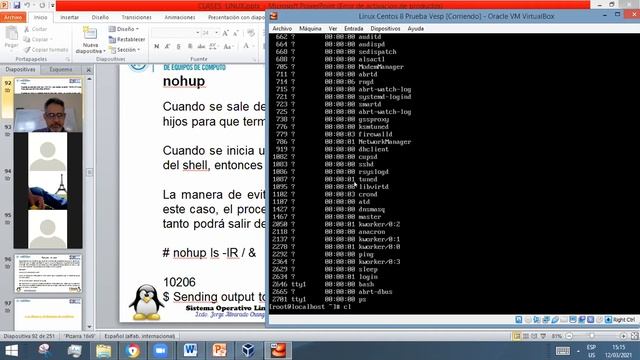
Task: Open the VirtualBox Entrada menu
Action: pyautogui.click(x=353, y=29)
